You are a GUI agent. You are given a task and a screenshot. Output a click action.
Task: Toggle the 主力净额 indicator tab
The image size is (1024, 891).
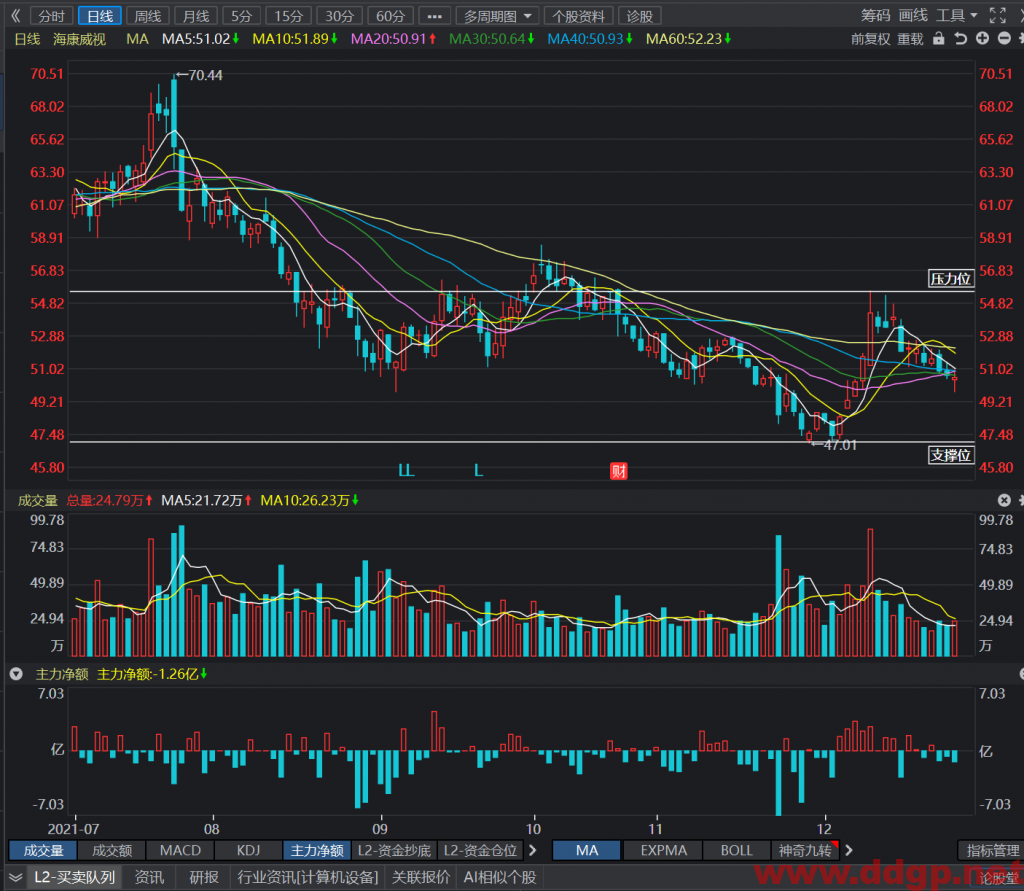click(317, 850)
